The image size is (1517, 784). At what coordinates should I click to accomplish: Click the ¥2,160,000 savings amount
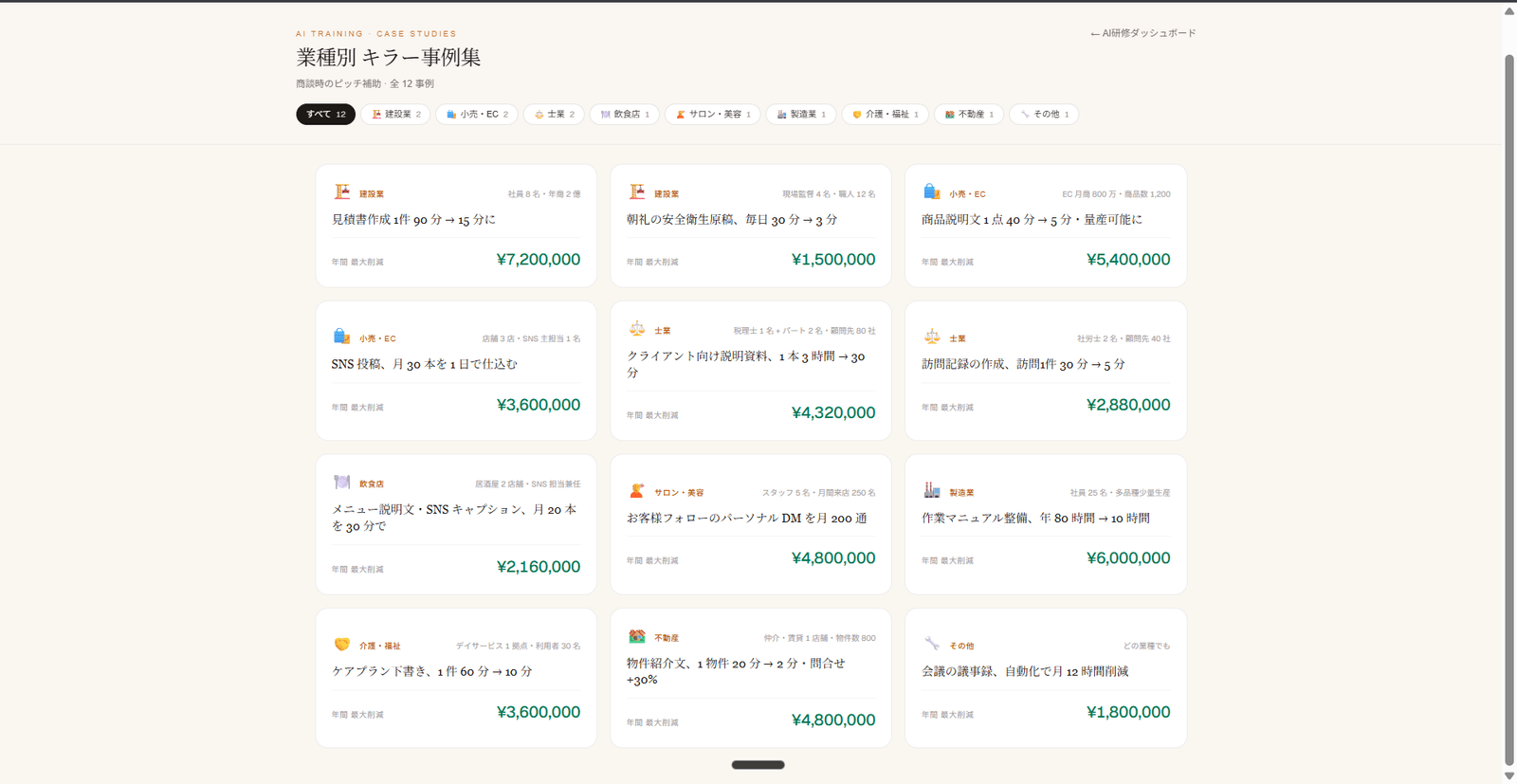(539, 567)
